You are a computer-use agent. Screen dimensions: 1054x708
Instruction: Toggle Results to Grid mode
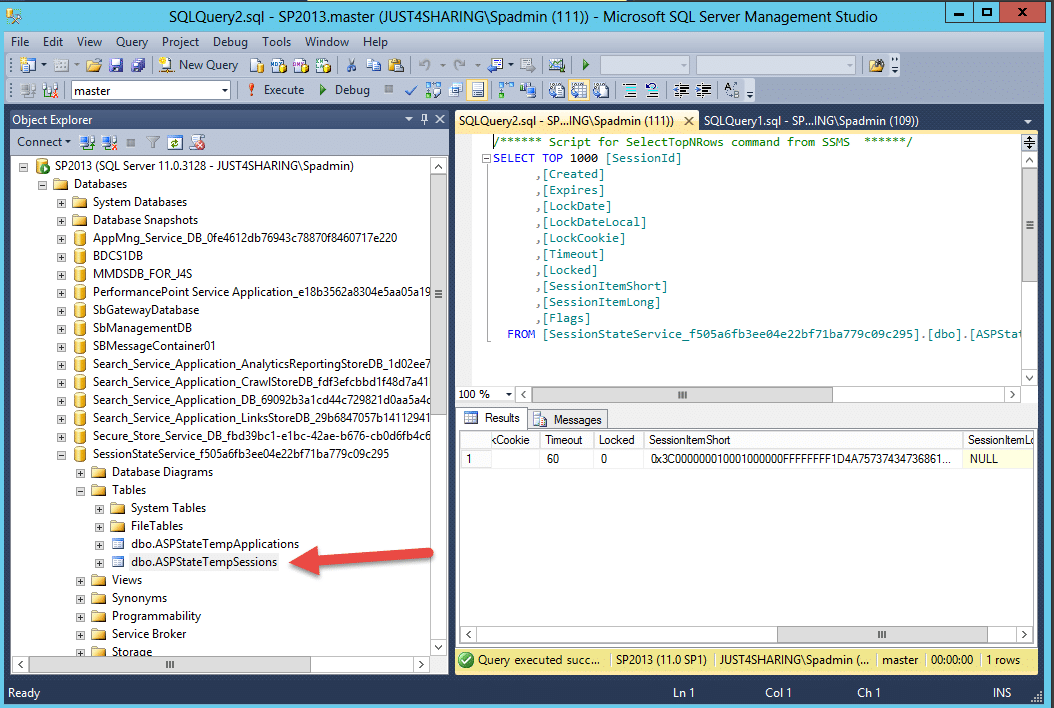[x=579, y=90]
